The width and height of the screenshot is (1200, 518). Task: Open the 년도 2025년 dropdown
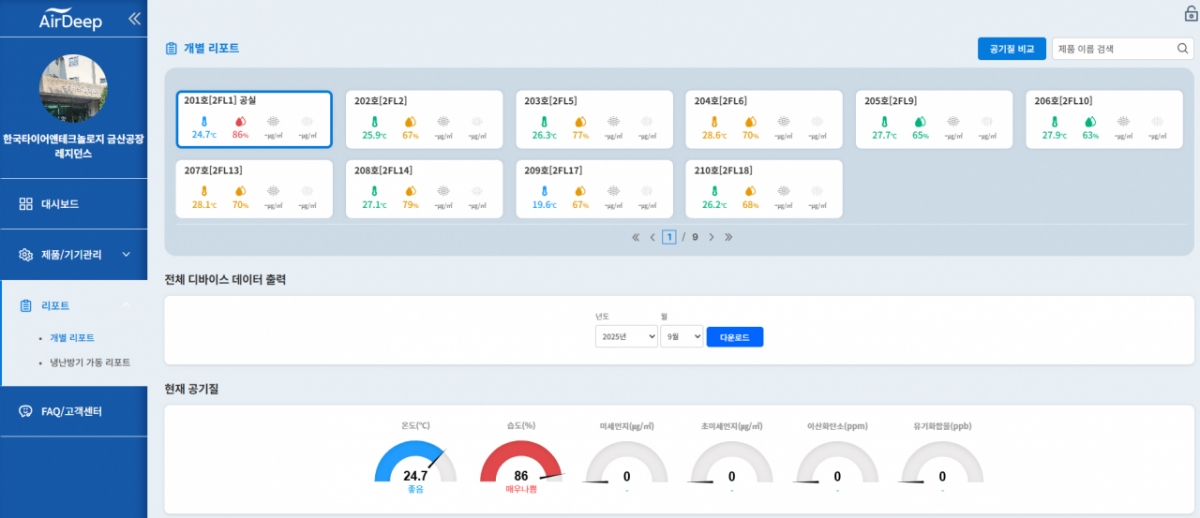(626, 337)
